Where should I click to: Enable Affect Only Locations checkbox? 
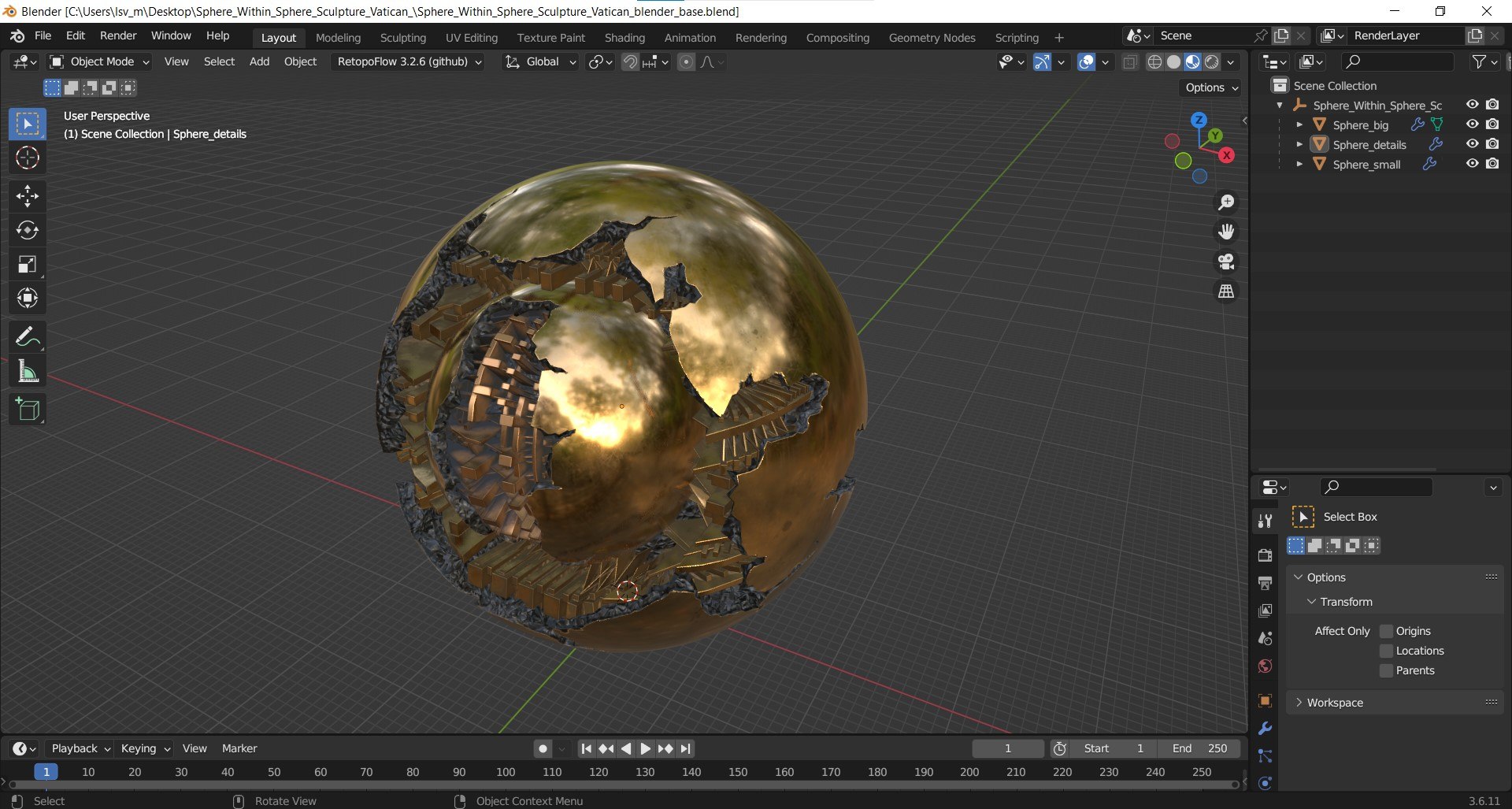1387,651
